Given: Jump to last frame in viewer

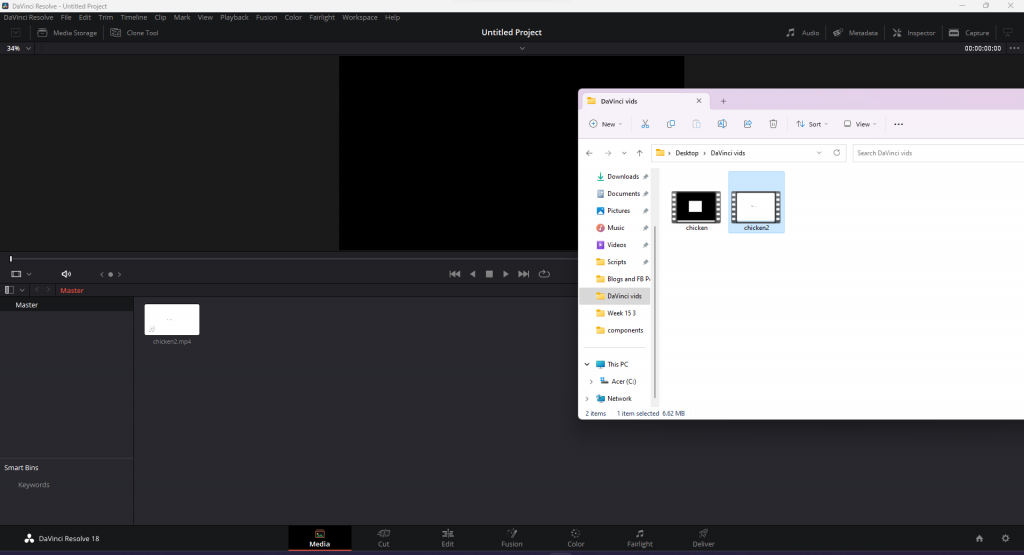Looking at the screenshot, I should [x=524, y=274].
